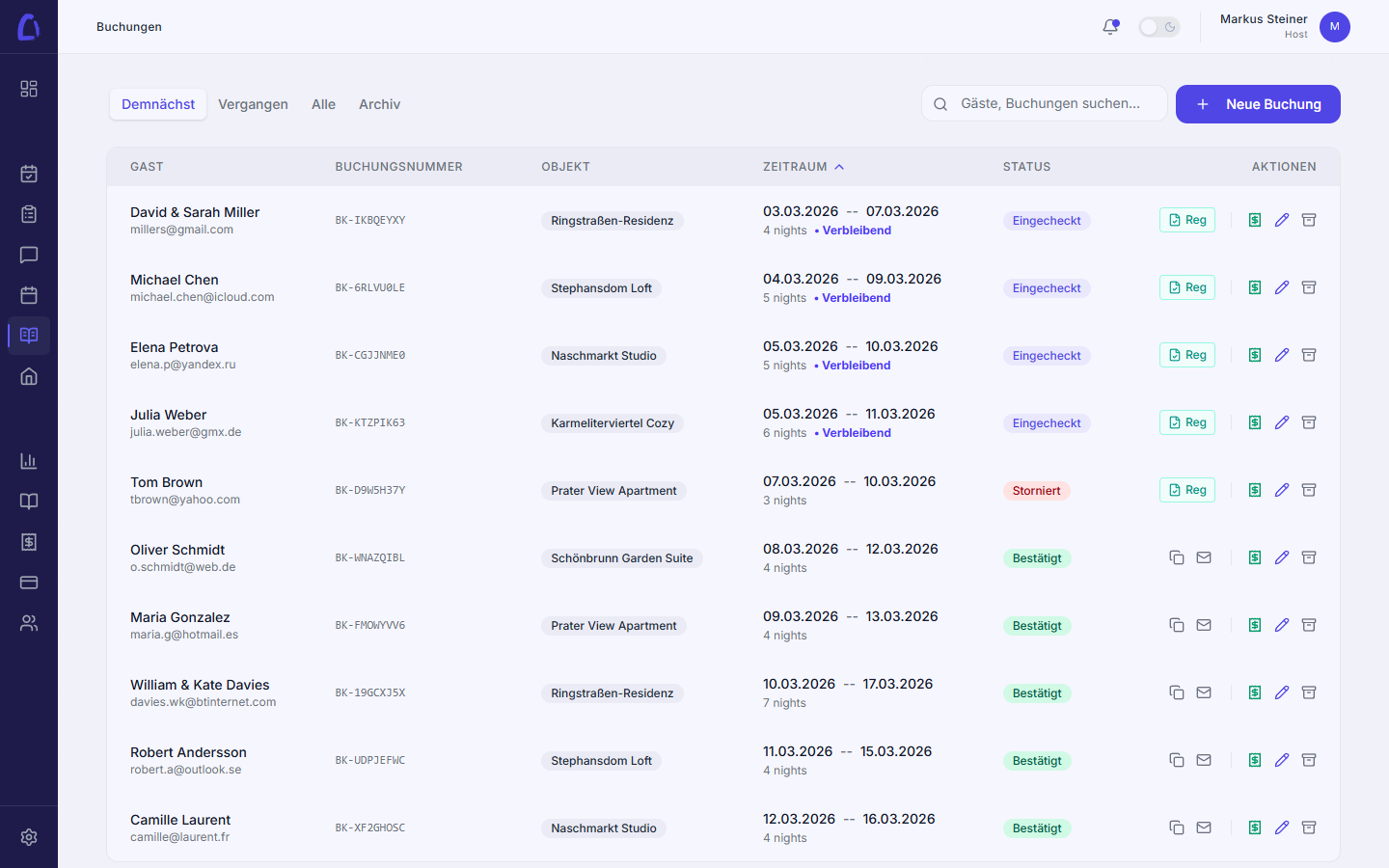1389x868 pixels.
Task: Archive David & Sarah Miller's booking
Action: click(1309, 220)
